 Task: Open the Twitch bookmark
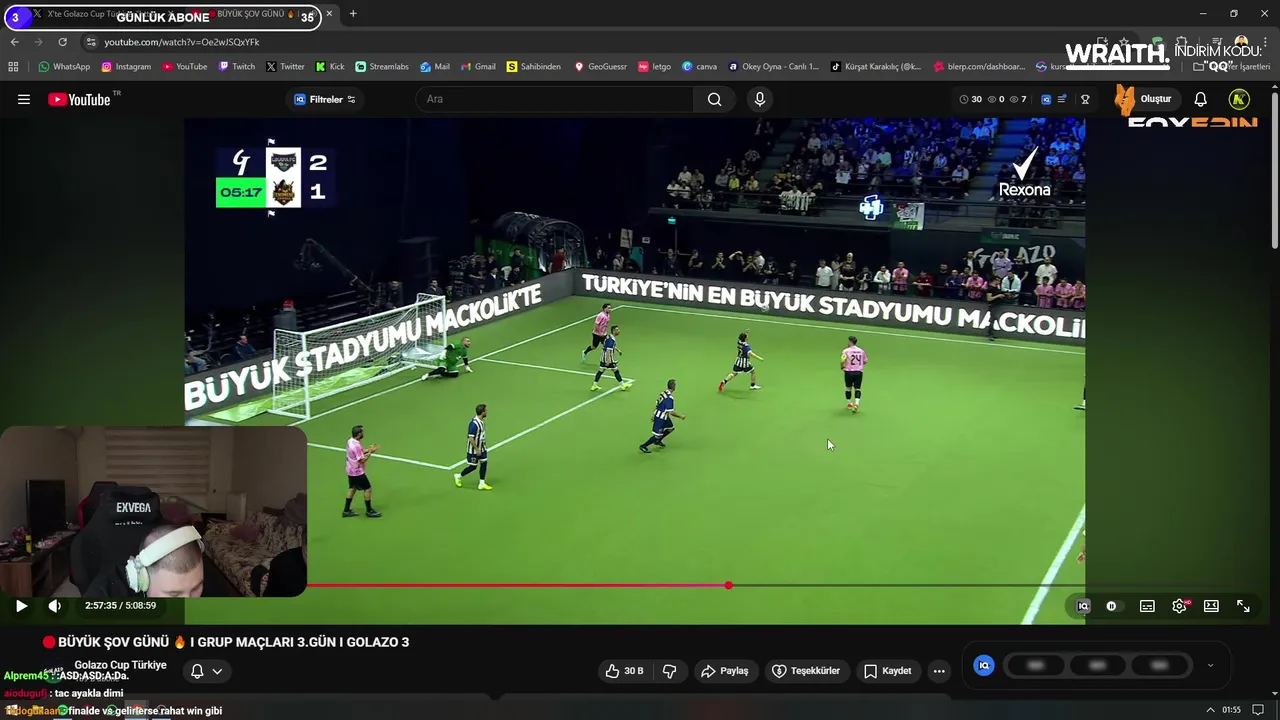point(236,66)
